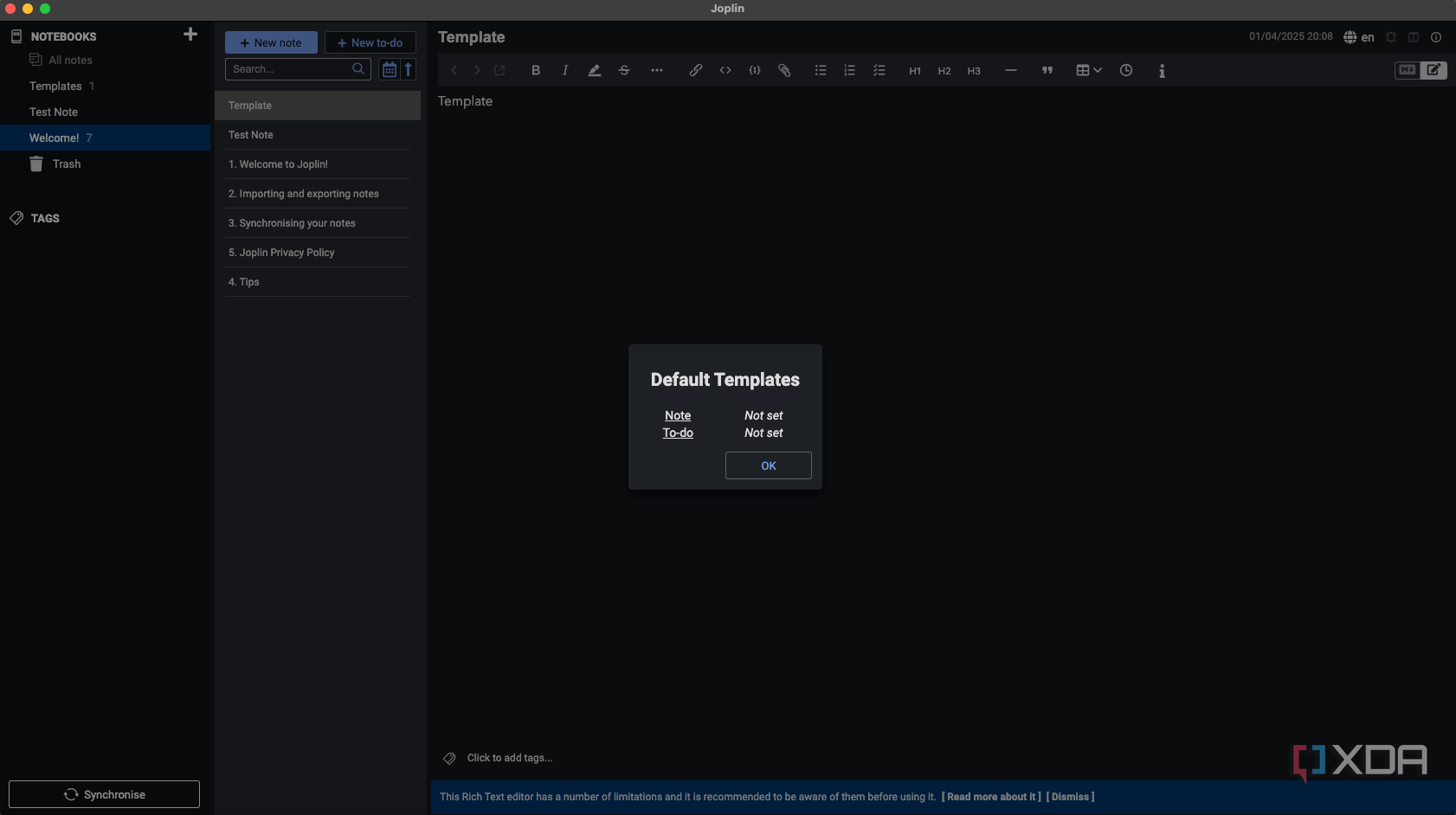Open note properties info icon in toolbar
The height and width of the screenshot is (815, 1456).
[1162, 71]
